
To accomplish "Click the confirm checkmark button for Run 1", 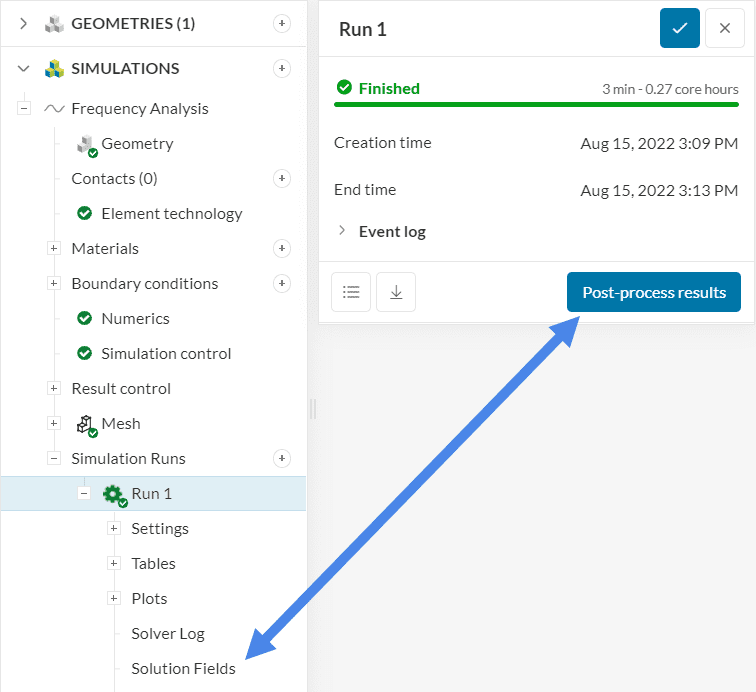I will [679, 29].
